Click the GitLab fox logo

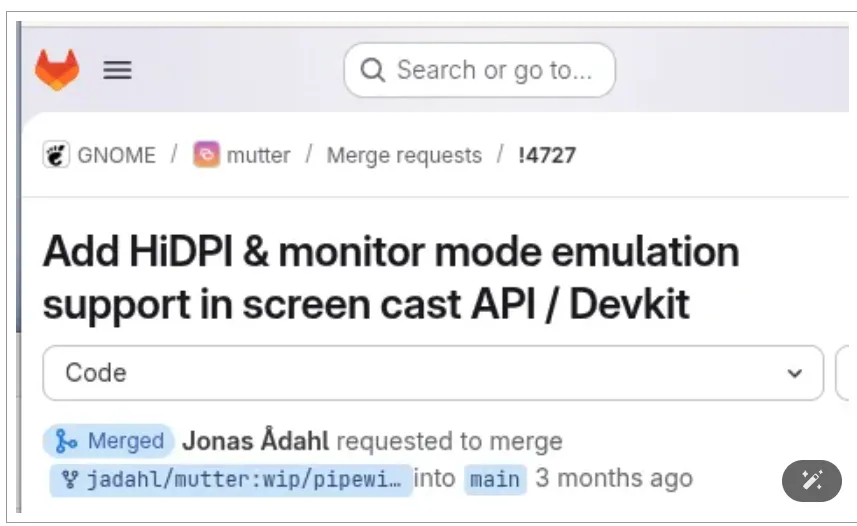pyautogui.click(x=57, y=70)
